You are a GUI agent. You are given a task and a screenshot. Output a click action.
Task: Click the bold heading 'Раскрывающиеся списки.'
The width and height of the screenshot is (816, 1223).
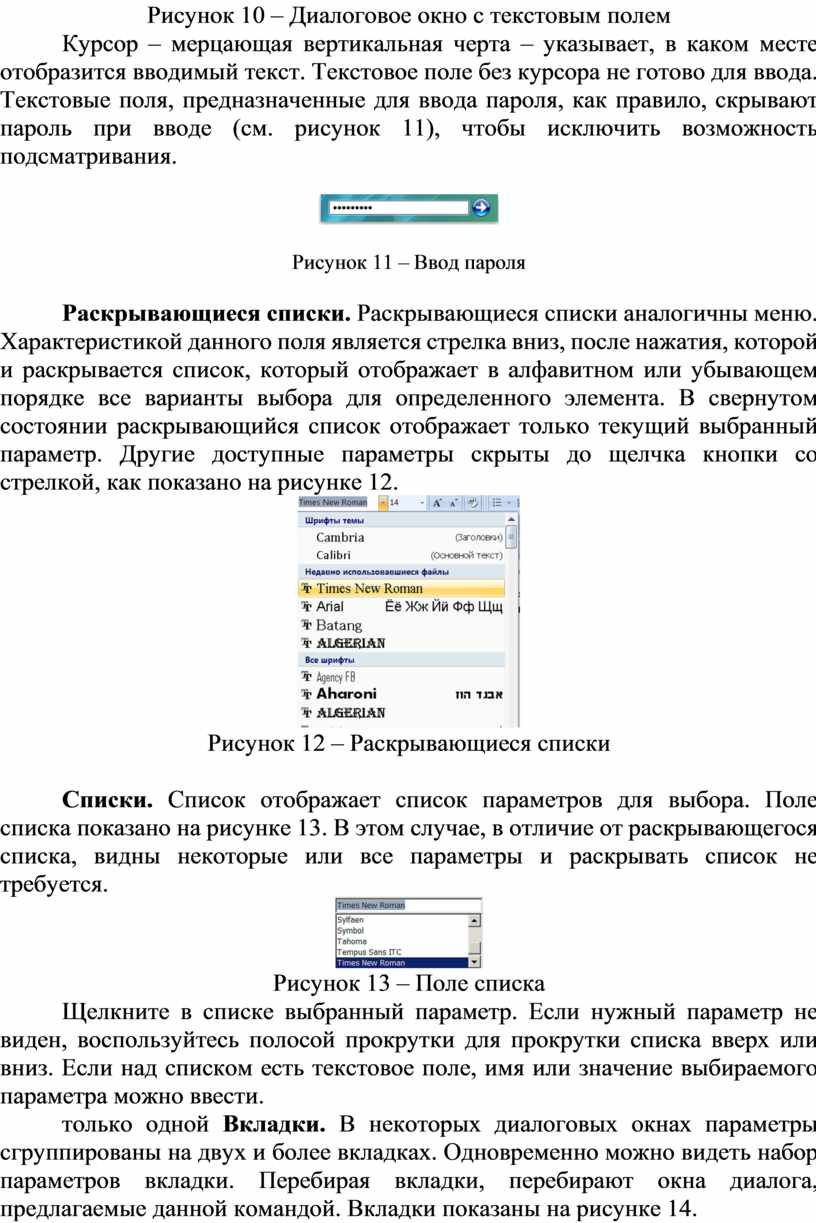click(x=207, y=316)
